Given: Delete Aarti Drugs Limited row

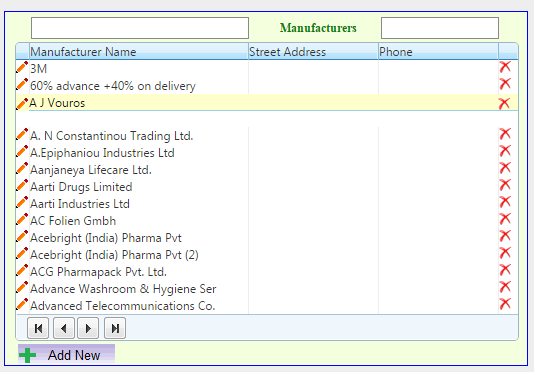Looking at the screenshot, I should pyautogui.click(x=505, y=185).
